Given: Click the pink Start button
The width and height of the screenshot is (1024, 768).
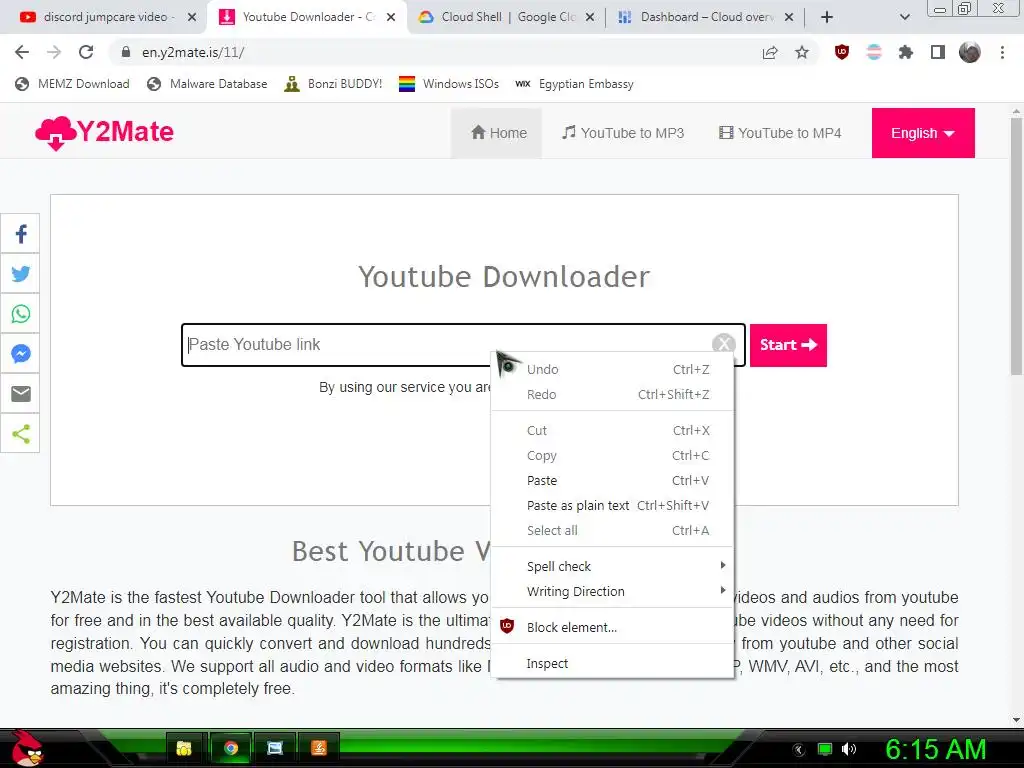Looking at the screenshot, I should (788, 345).
